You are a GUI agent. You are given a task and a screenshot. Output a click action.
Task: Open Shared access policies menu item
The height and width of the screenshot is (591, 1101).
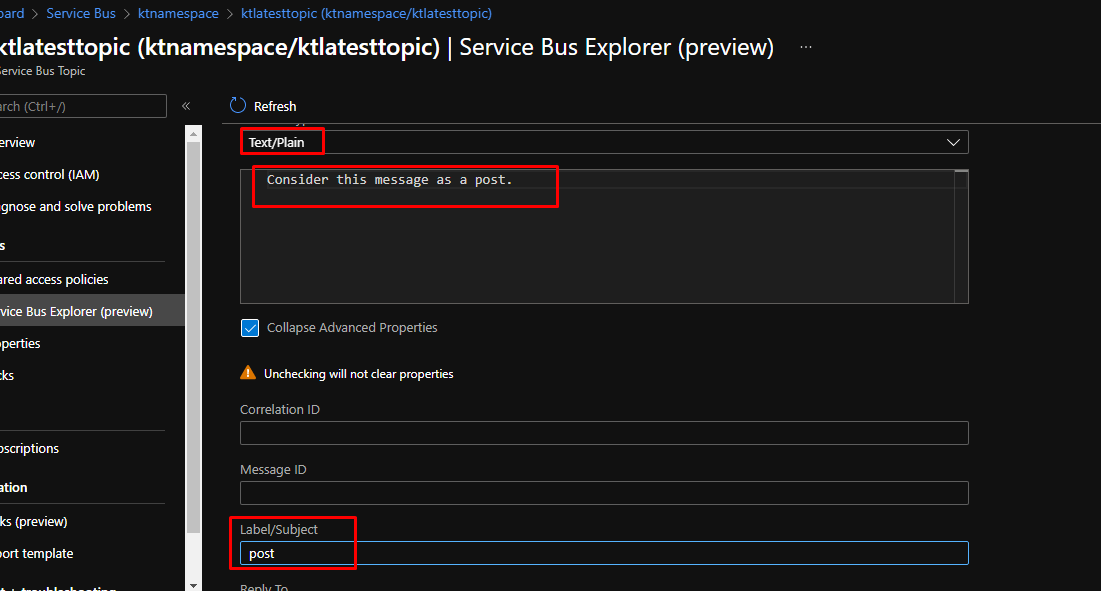(x=54, y=279)
